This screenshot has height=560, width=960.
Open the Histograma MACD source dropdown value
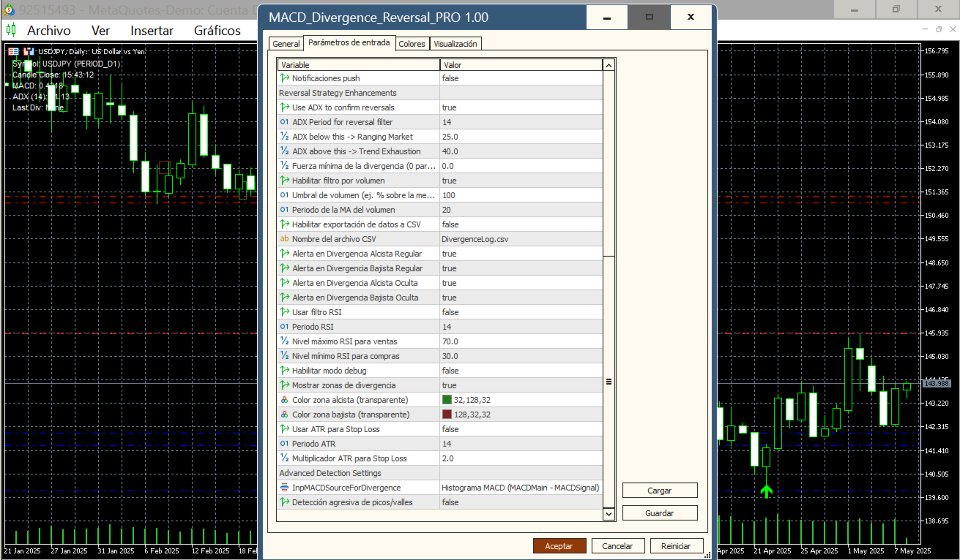[521, 488]
